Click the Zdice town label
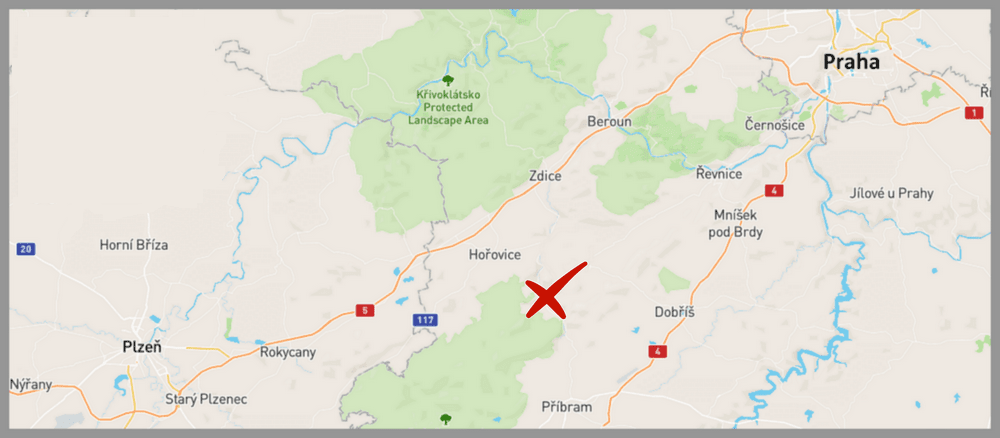The height and width of the screenshot is (438, 1000). pos(545,176)
